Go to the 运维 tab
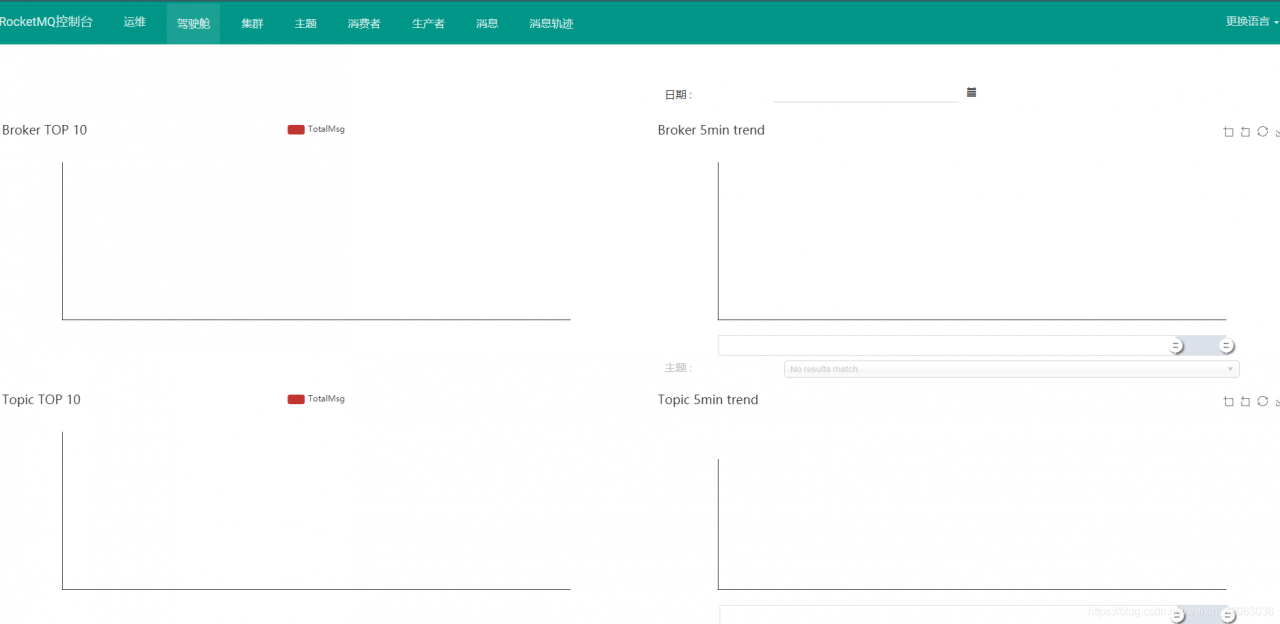 coord(135,22)
